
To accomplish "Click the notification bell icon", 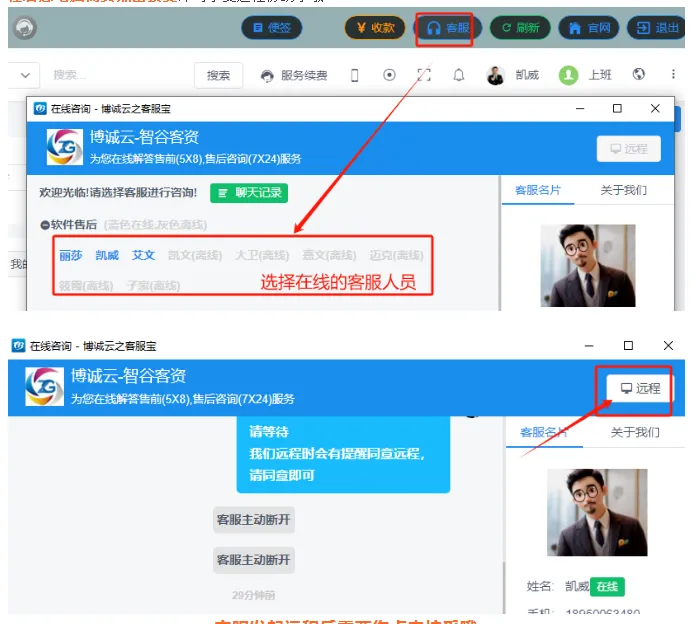I will point(459,75).
